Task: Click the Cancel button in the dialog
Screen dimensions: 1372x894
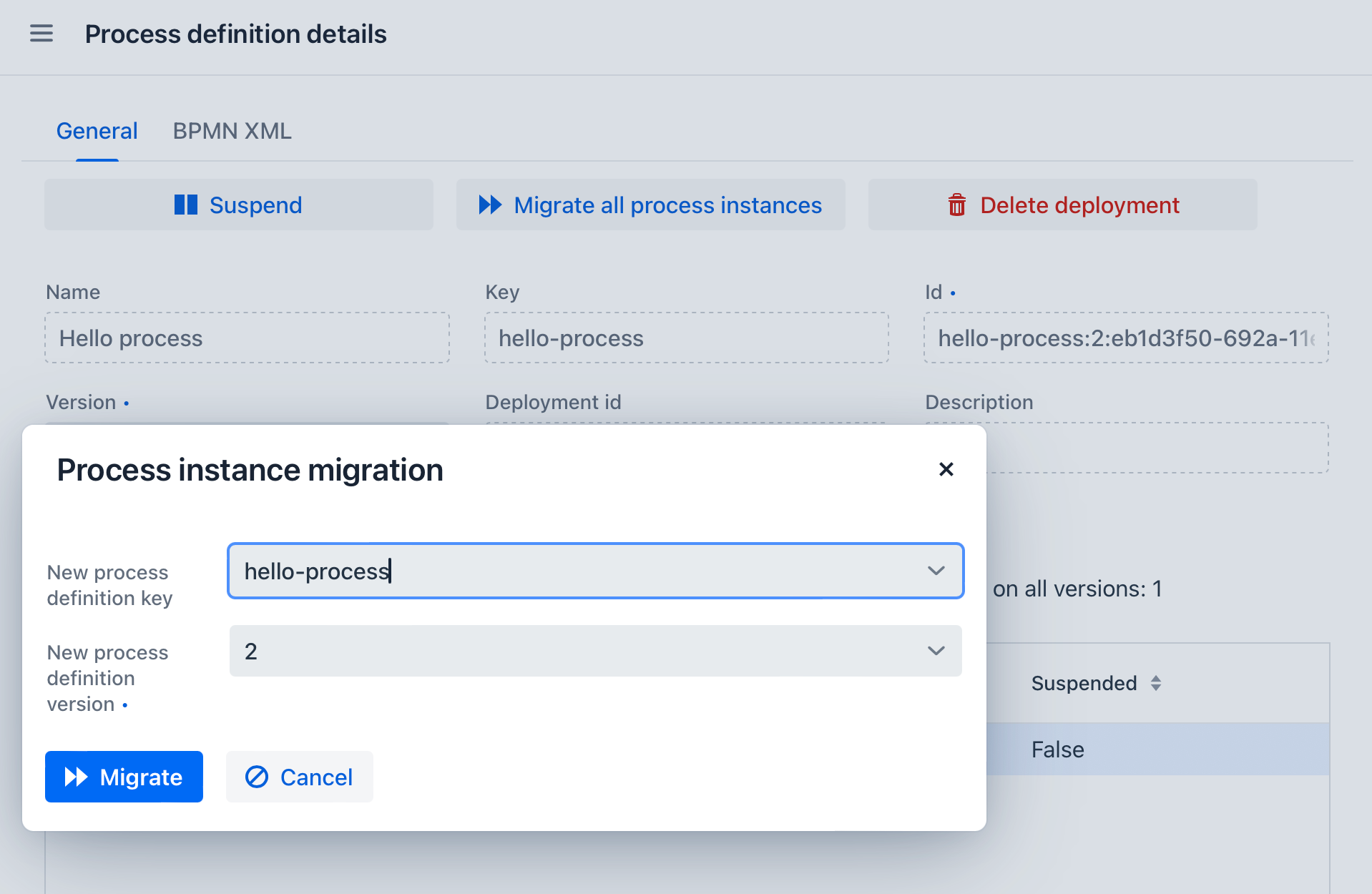Action: (x=299, y=777)
